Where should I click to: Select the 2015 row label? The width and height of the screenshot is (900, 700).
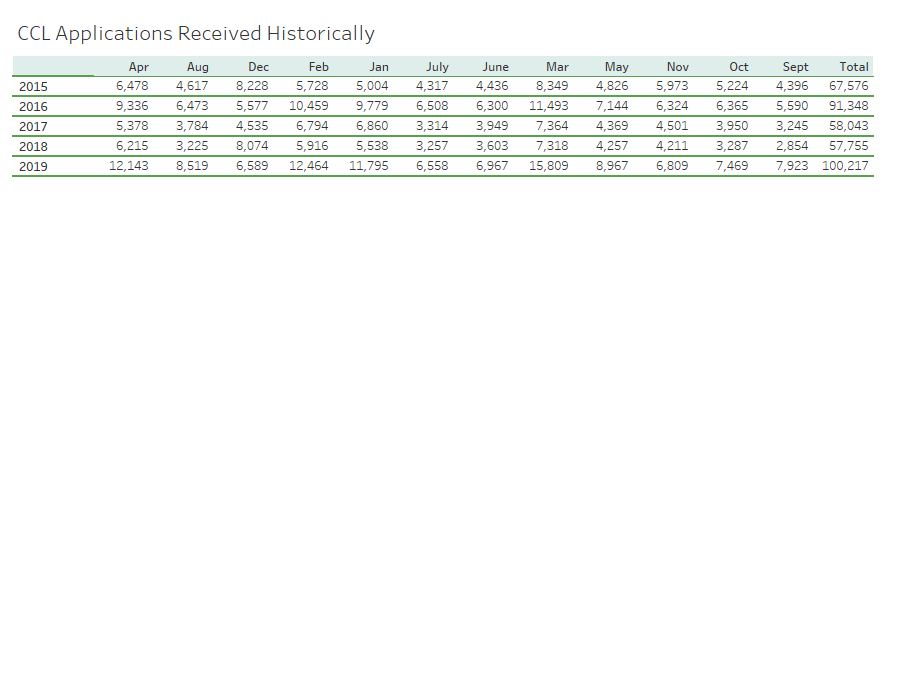[33, 86]
